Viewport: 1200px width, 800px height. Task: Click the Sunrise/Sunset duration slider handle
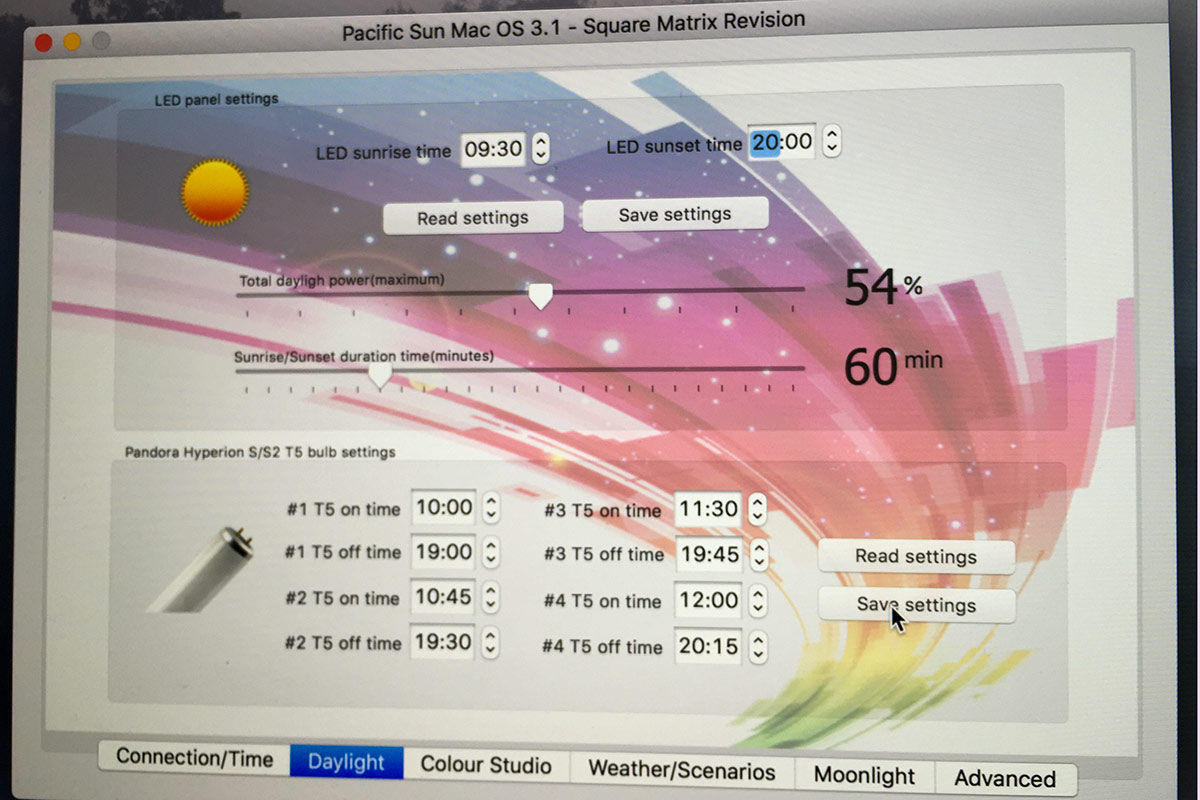point(379,376)
